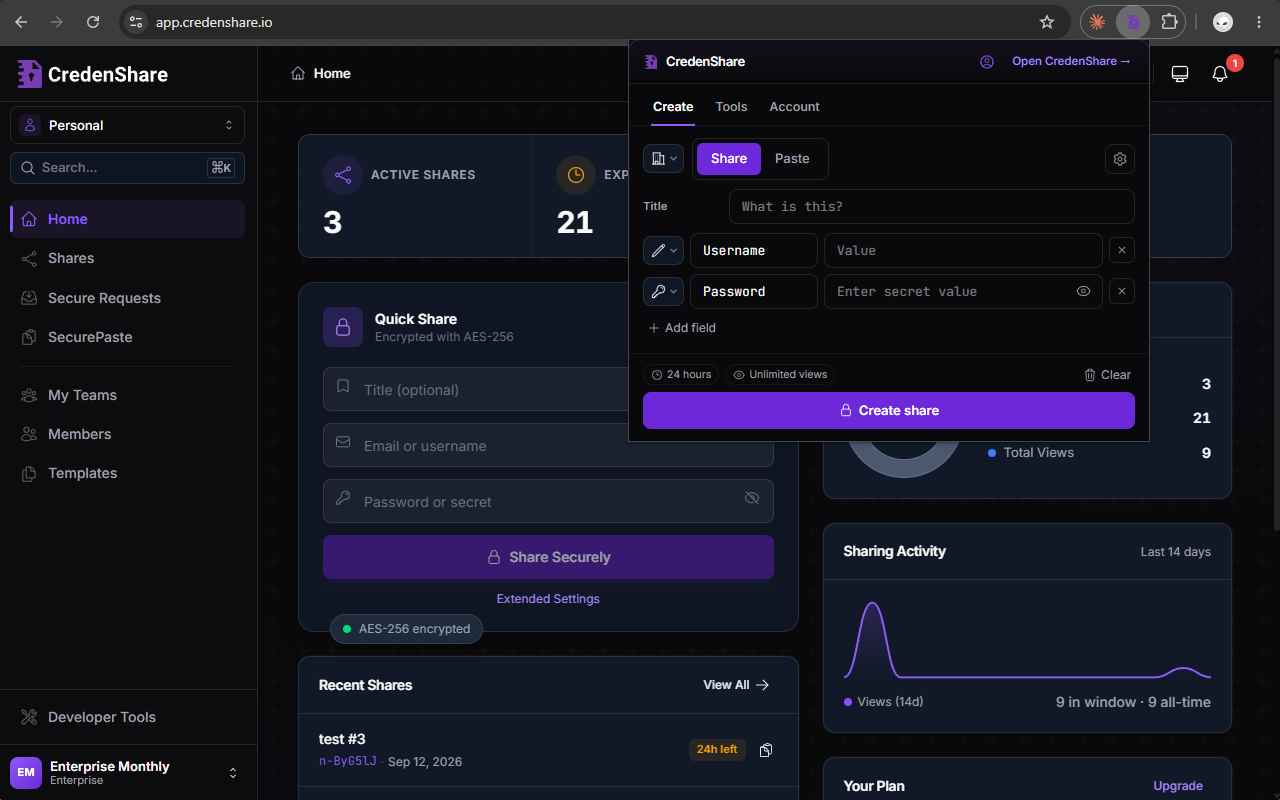Open the Unlimited views option
This screenshot has width=1280, height=800.
pyautogui.click(x=780, y=374)
